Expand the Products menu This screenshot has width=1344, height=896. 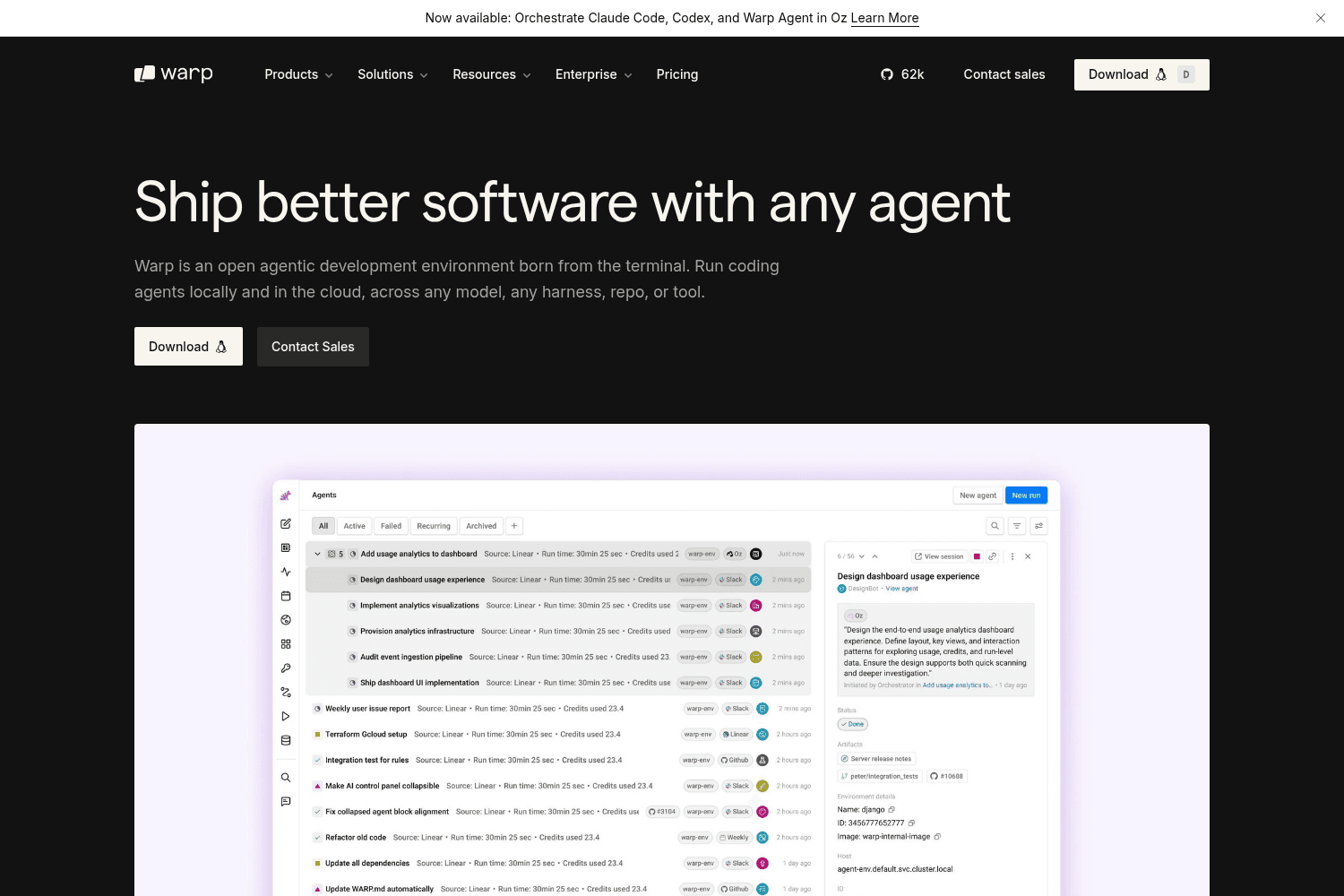[x=298, y=74]
